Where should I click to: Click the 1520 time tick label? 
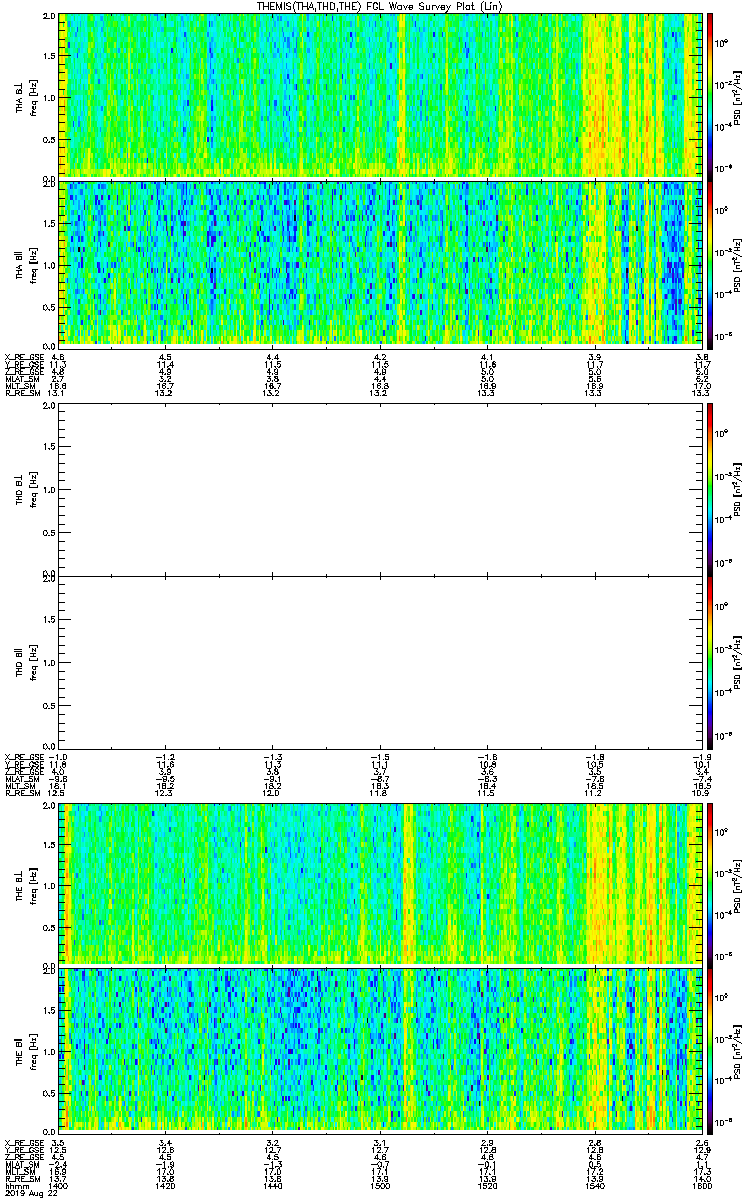coord(488,1186)
